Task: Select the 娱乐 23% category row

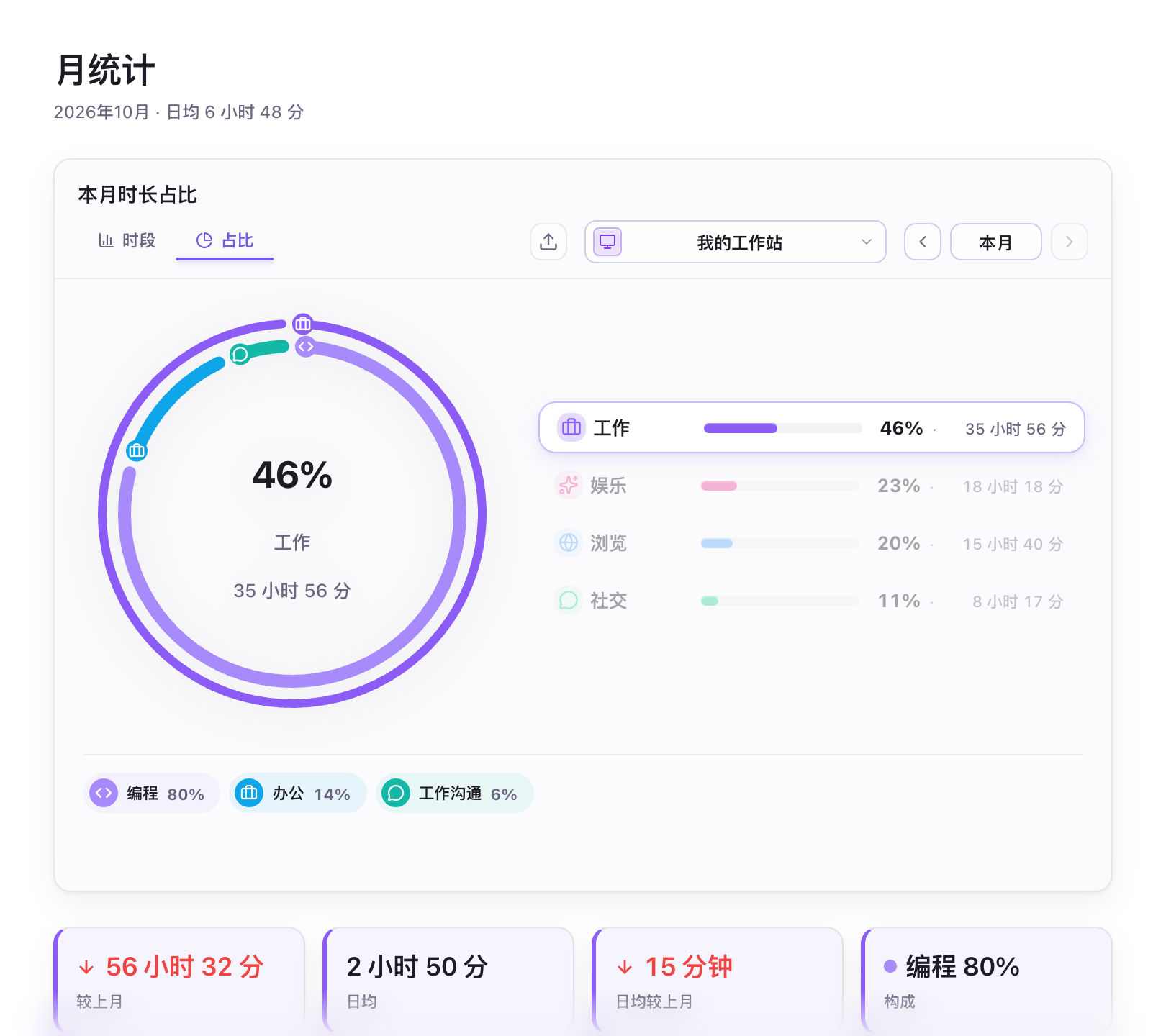Action: point(812,485)
